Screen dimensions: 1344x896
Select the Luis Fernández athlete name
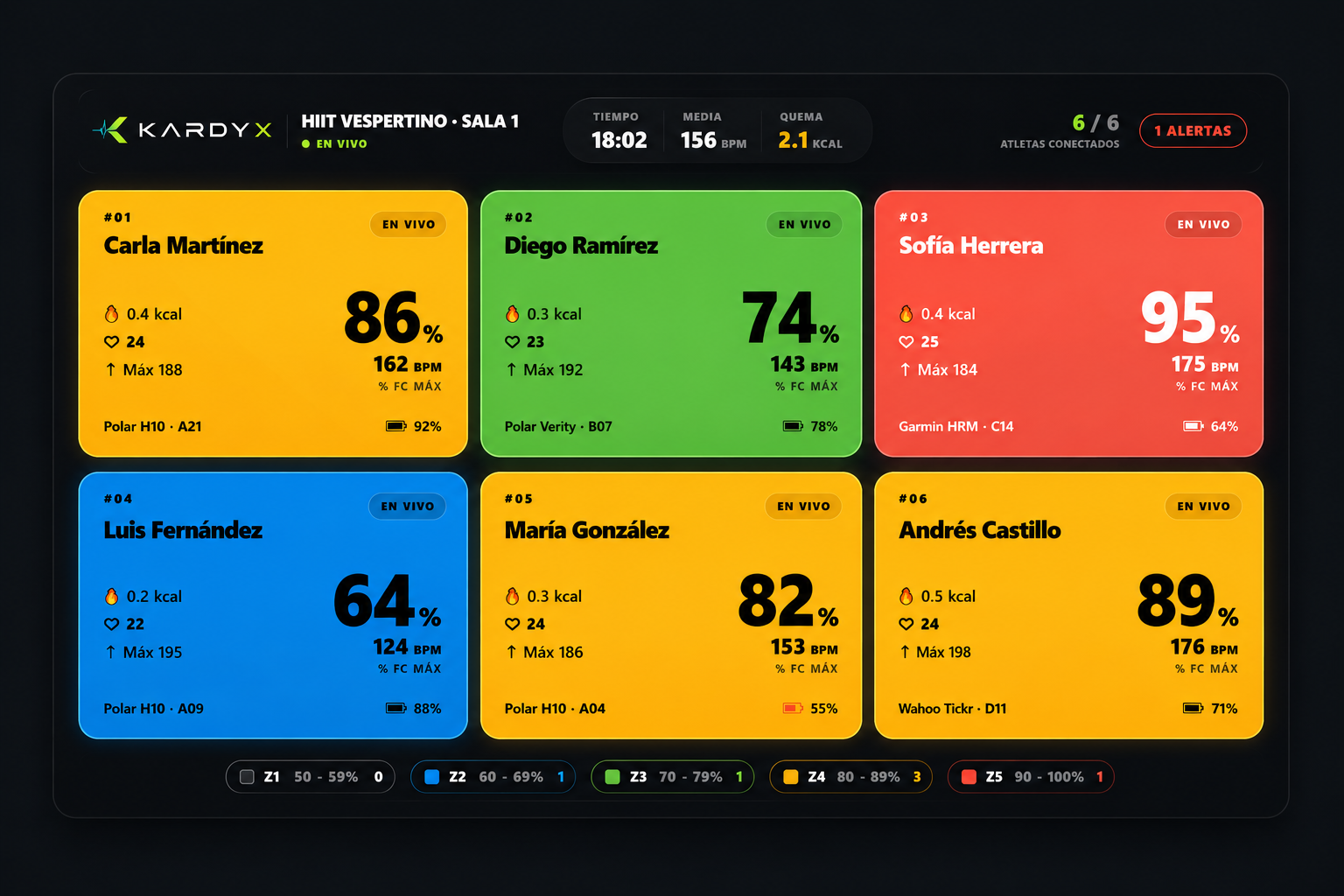(x=183, y=530)
